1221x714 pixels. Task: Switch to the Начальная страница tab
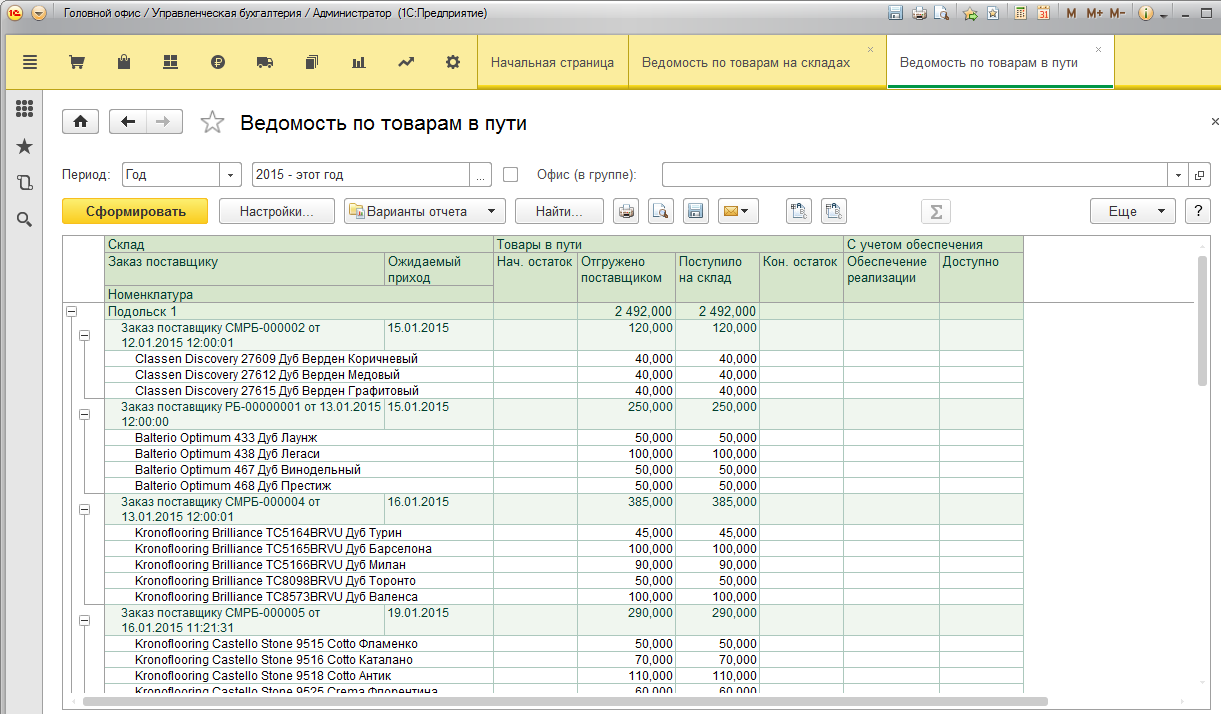[x=552, y=62]
